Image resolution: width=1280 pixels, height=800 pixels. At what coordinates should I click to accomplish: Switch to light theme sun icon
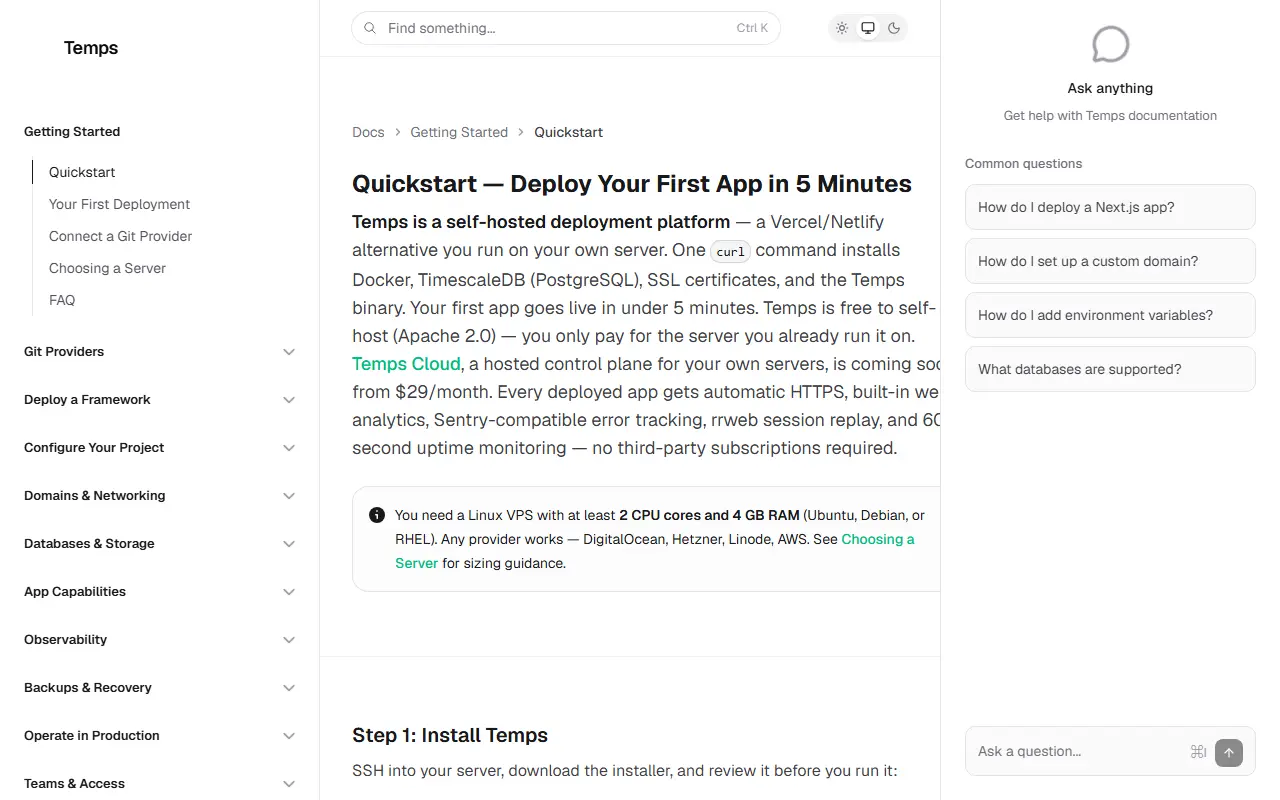click(842, 28)
